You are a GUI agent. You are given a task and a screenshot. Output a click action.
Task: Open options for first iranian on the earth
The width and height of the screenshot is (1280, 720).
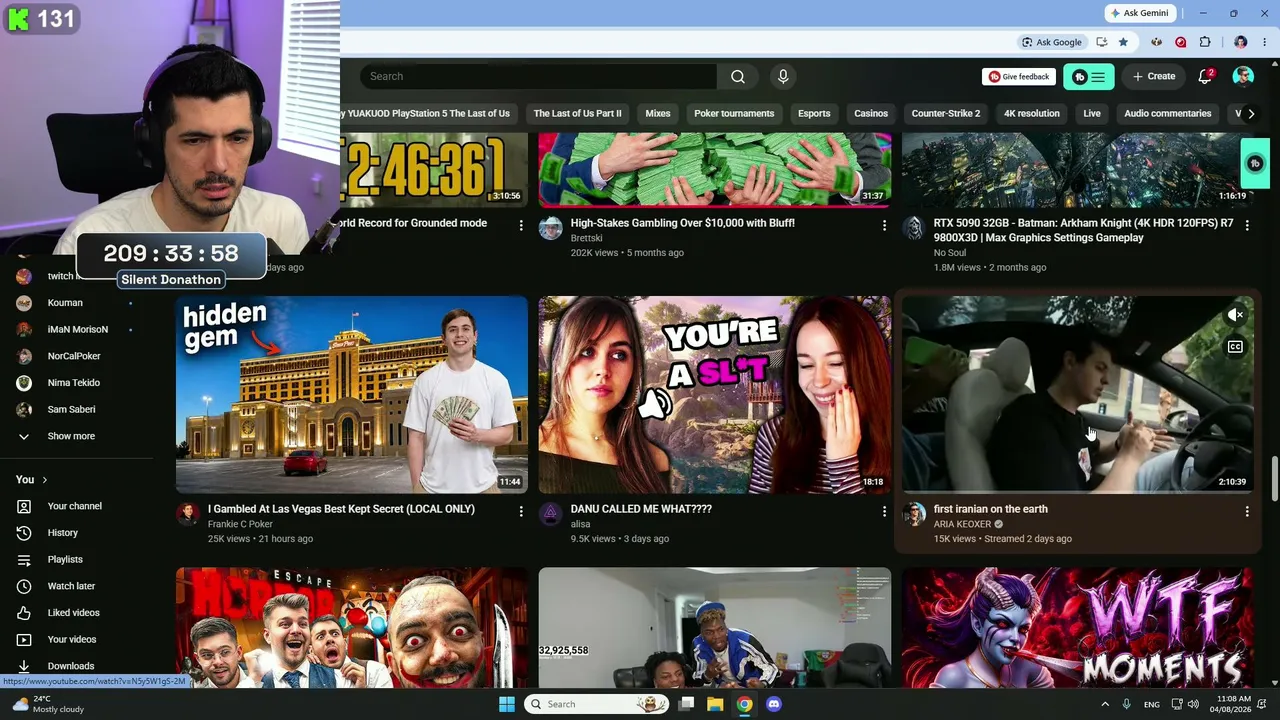point(1247,512)
